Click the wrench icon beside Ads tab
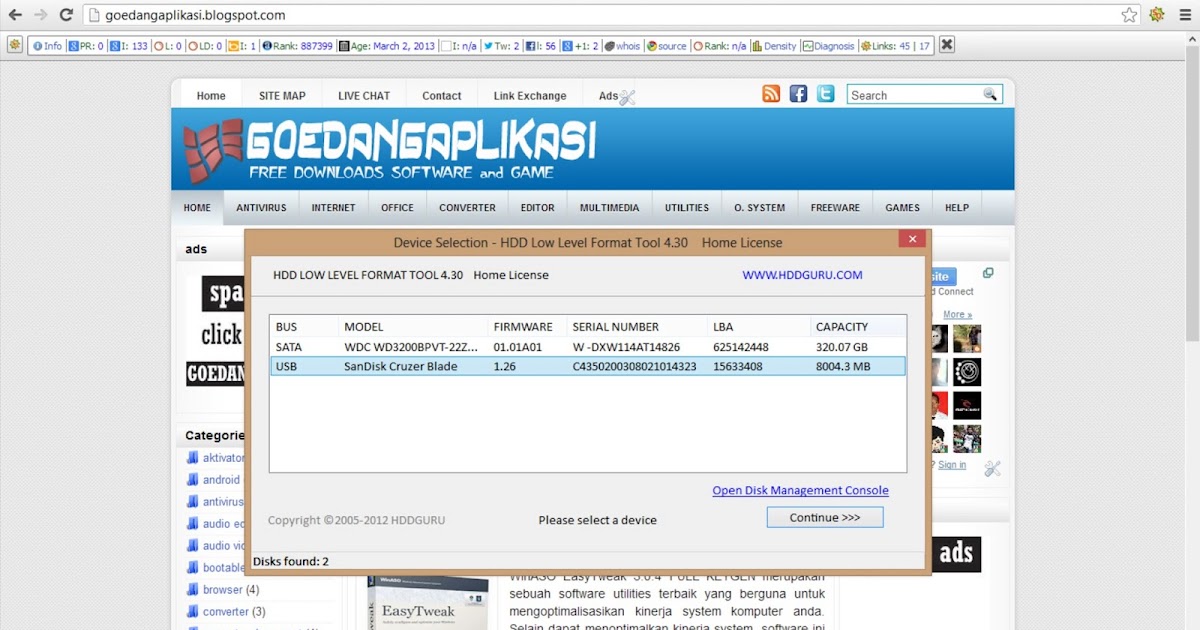This screenshot has height=630, width=1200. point(627,97)
